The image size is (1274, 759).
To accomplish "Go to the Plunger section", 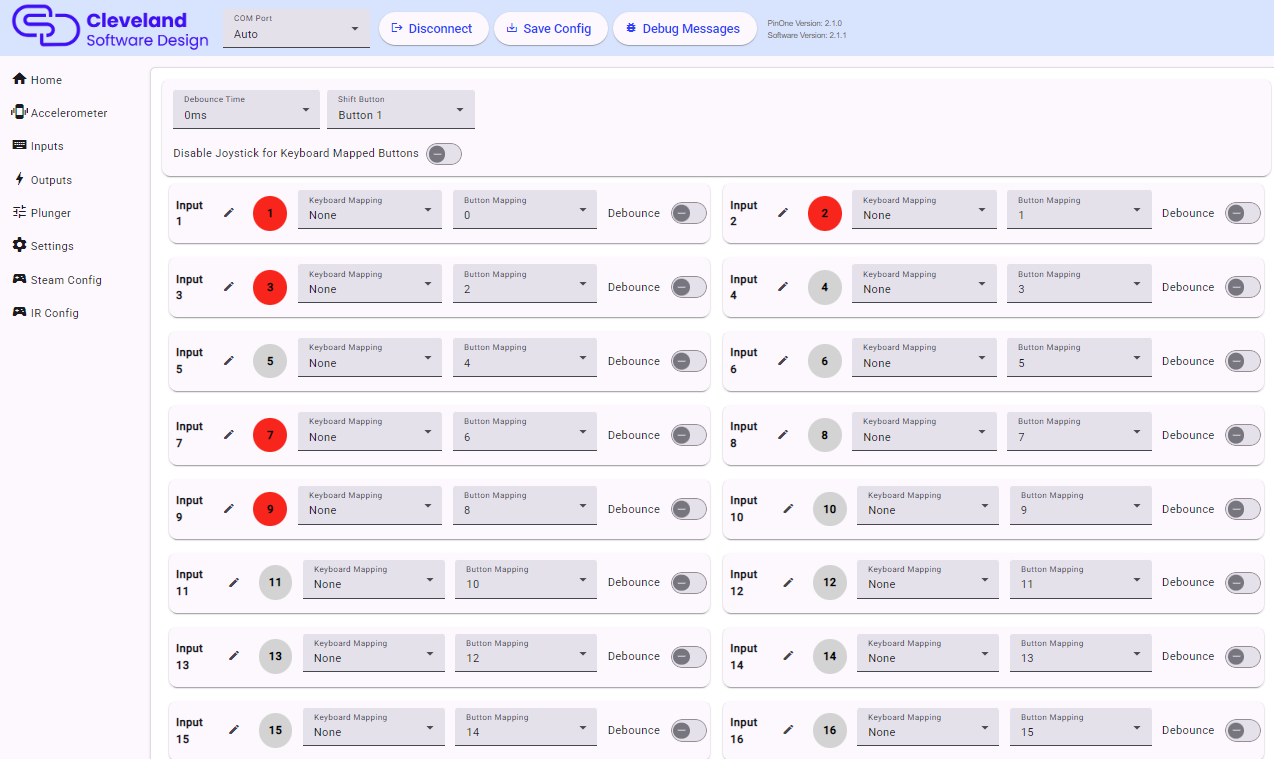I will coord(50,213).
